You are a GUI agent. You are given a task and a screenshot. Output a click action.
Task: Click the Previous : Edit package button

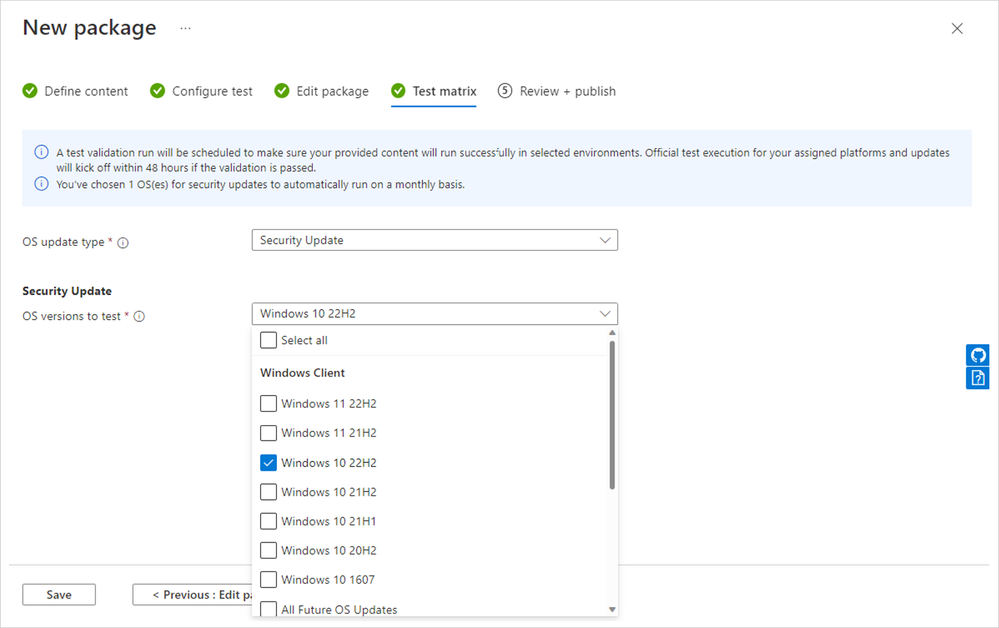tap(192, 594)
